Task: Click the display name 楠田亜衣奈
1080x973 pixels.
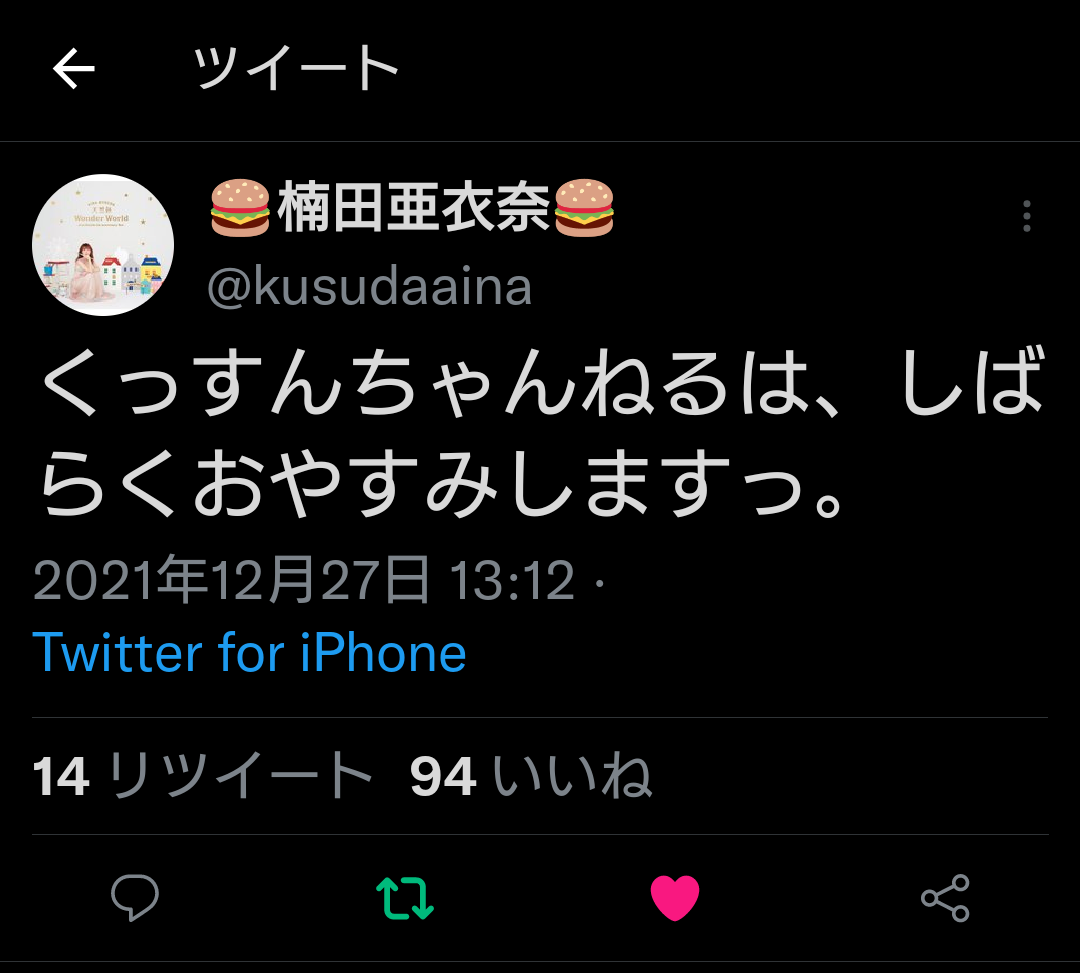Action: [412, 207]
